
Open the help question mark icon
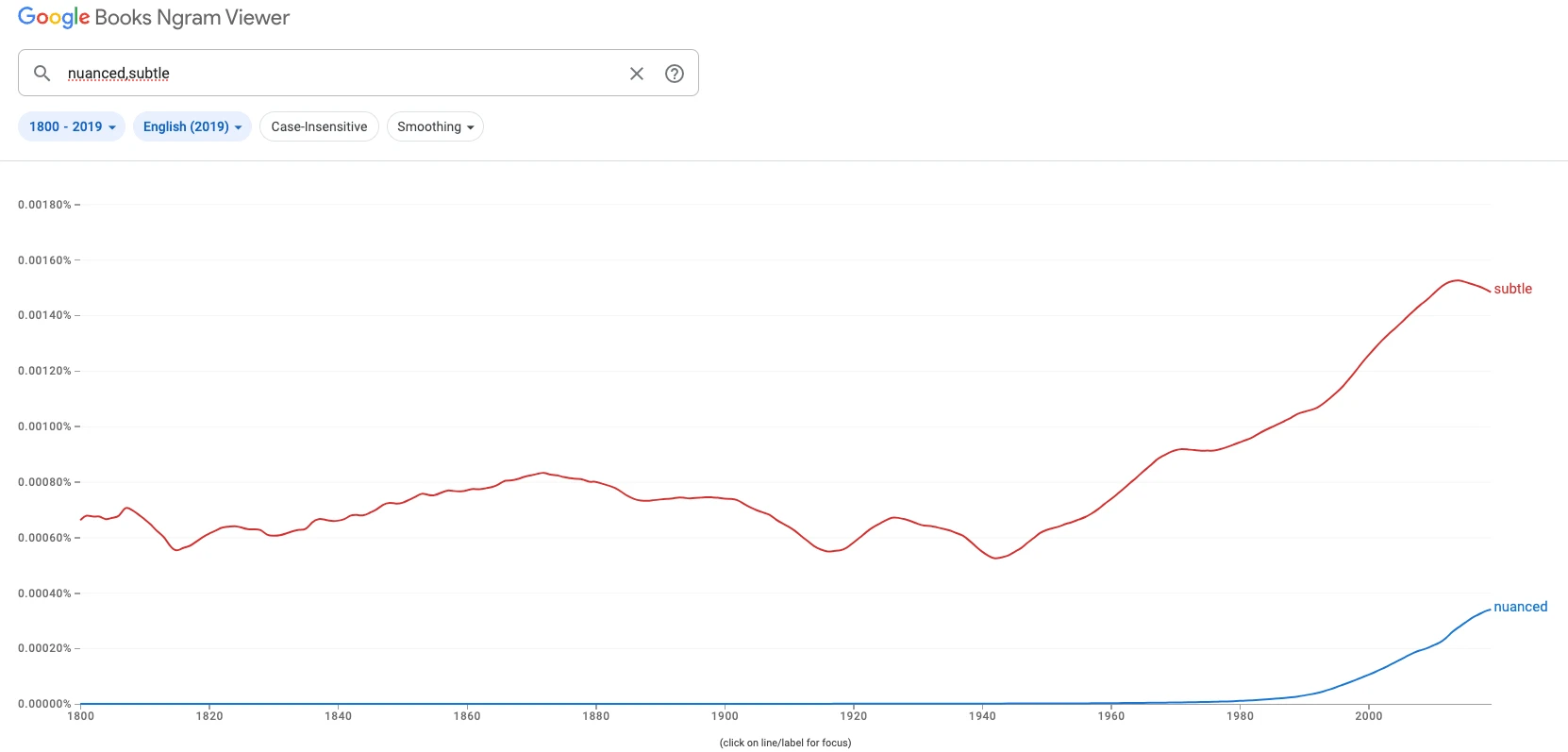tap(675, 74)
